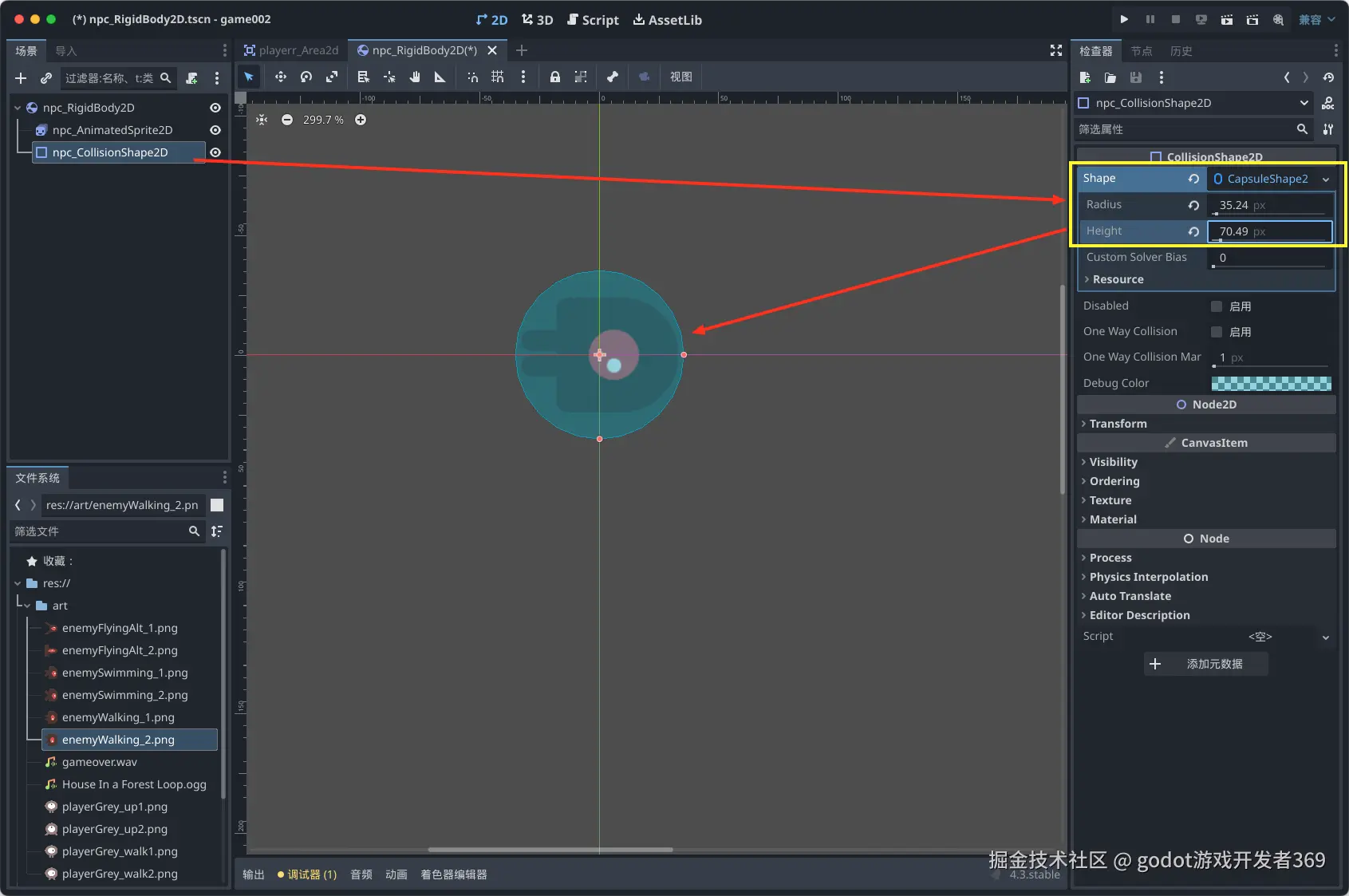The width and height of the screenshot is (1349, 896).
Task: Click the 添加元数据 button
Action: (x=1205, y=664)
